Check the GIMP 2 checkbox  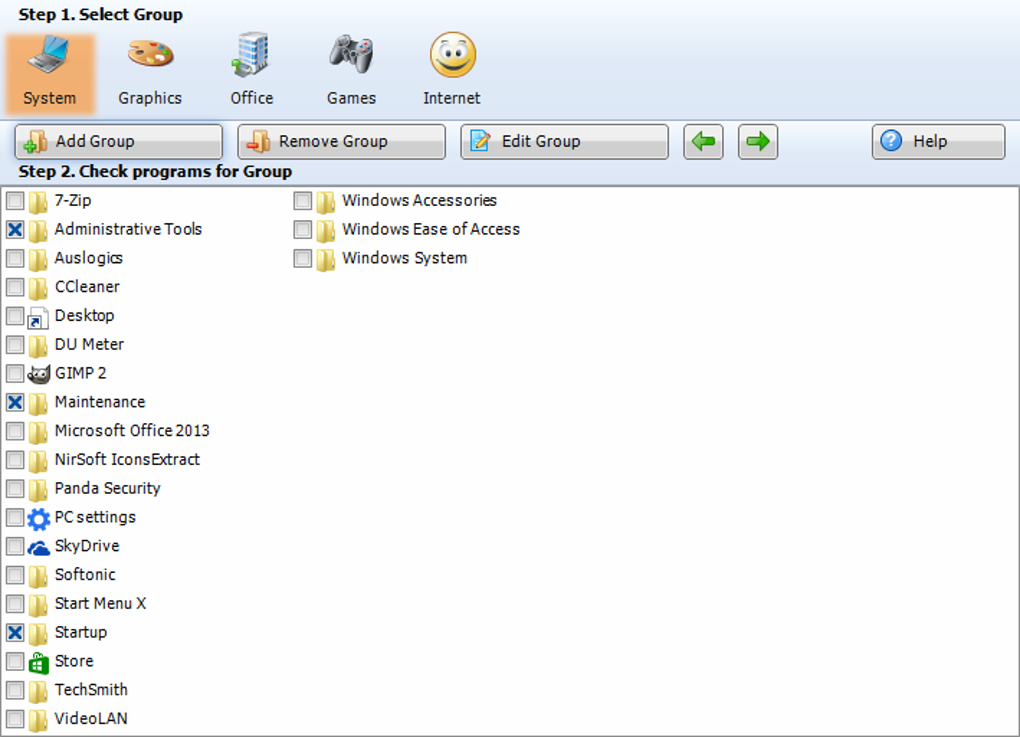(15, 373)
